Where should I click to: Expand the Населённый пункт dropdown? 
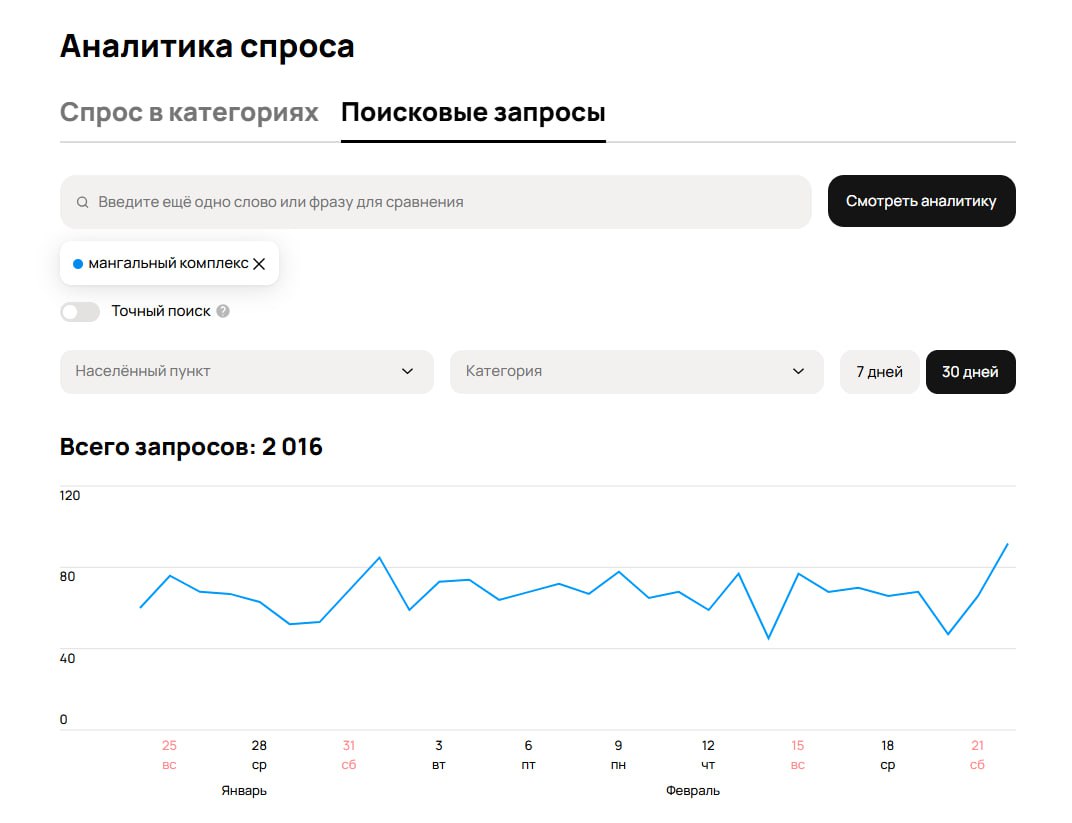coord(246,372)
